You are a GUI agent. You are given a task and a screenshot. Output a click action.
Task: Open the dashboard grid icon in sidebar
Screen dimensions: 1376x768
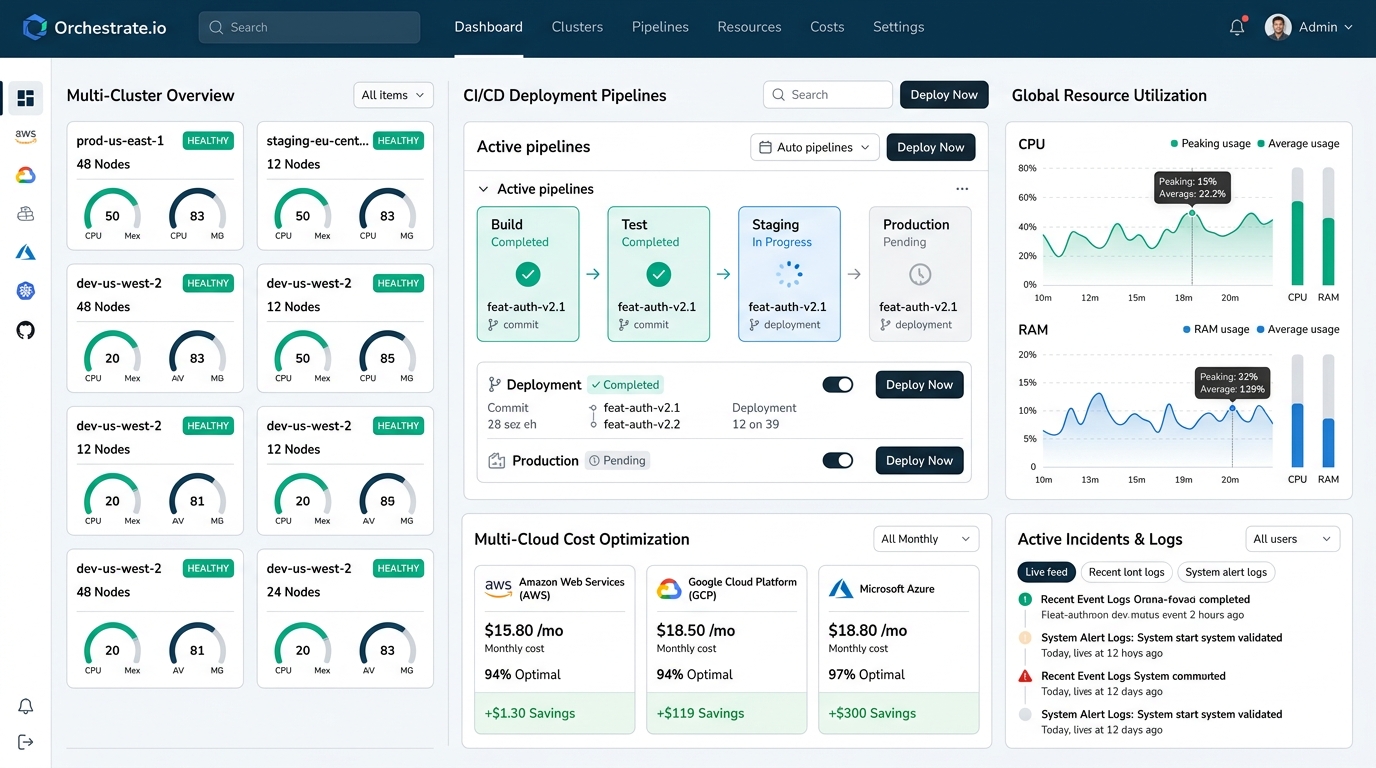click(x=26, y=98)
